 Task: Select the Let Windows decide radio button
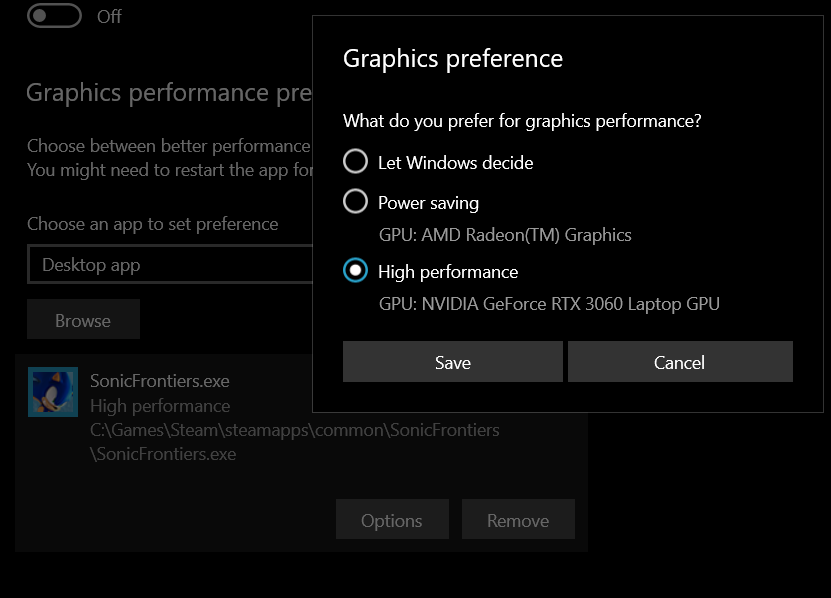(356, 162)
